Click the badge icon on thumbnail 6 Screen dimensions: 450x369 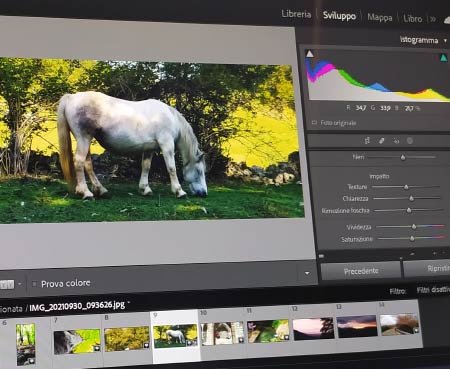tap(31, 361)
